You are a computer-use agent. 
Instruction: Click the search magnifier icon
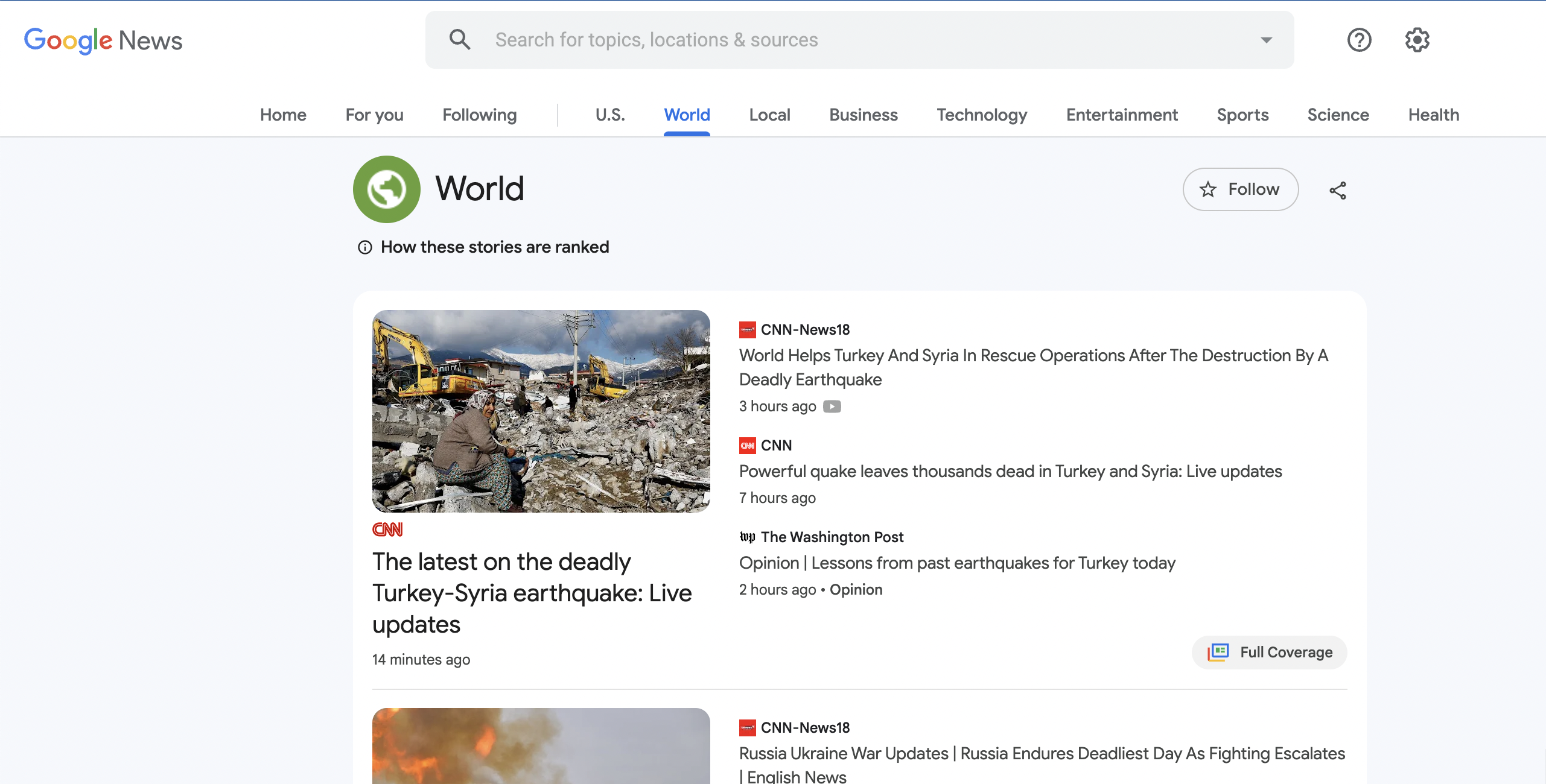coord(460,40)
